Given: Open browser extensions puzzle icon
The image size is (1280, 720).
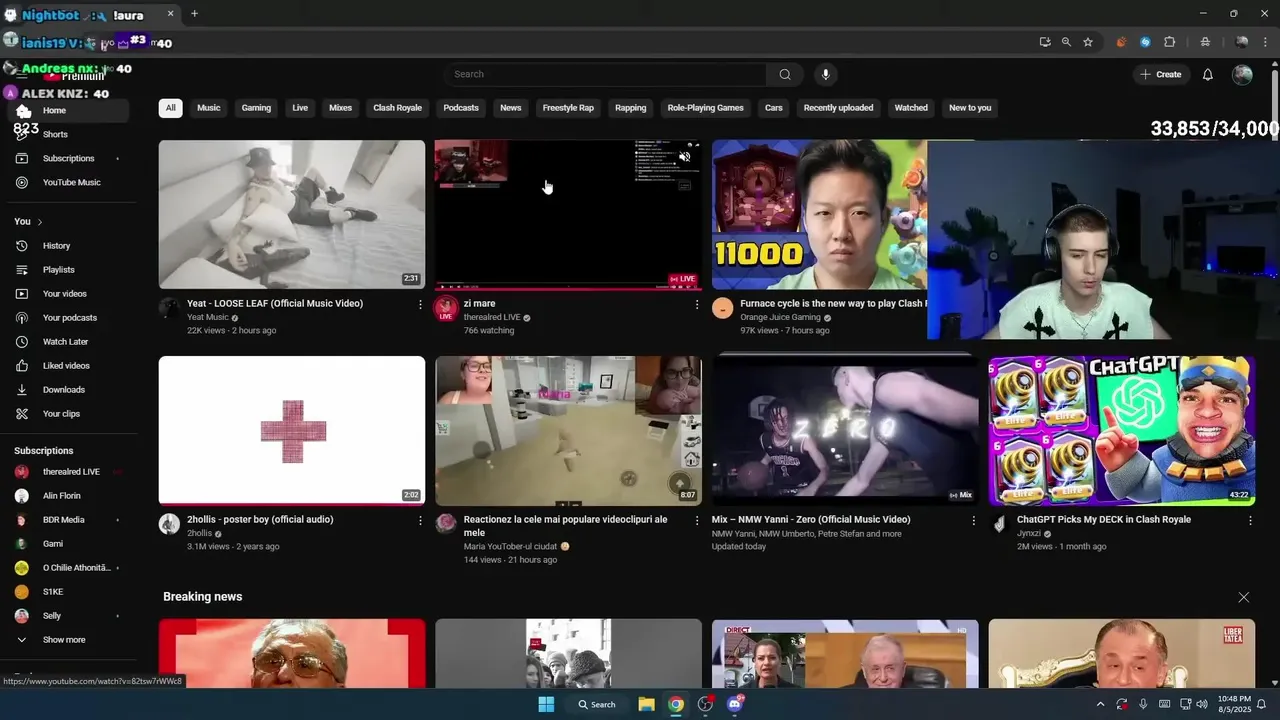Looking at the screenshot, I should pos(1169,42).
